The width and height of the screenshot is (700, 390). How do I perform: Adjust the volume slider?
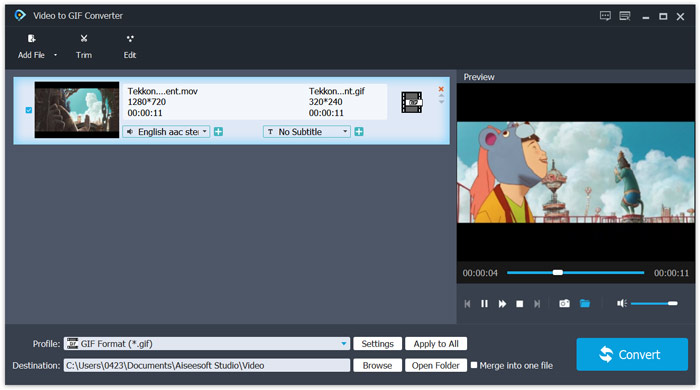click(x=654, y=303)
